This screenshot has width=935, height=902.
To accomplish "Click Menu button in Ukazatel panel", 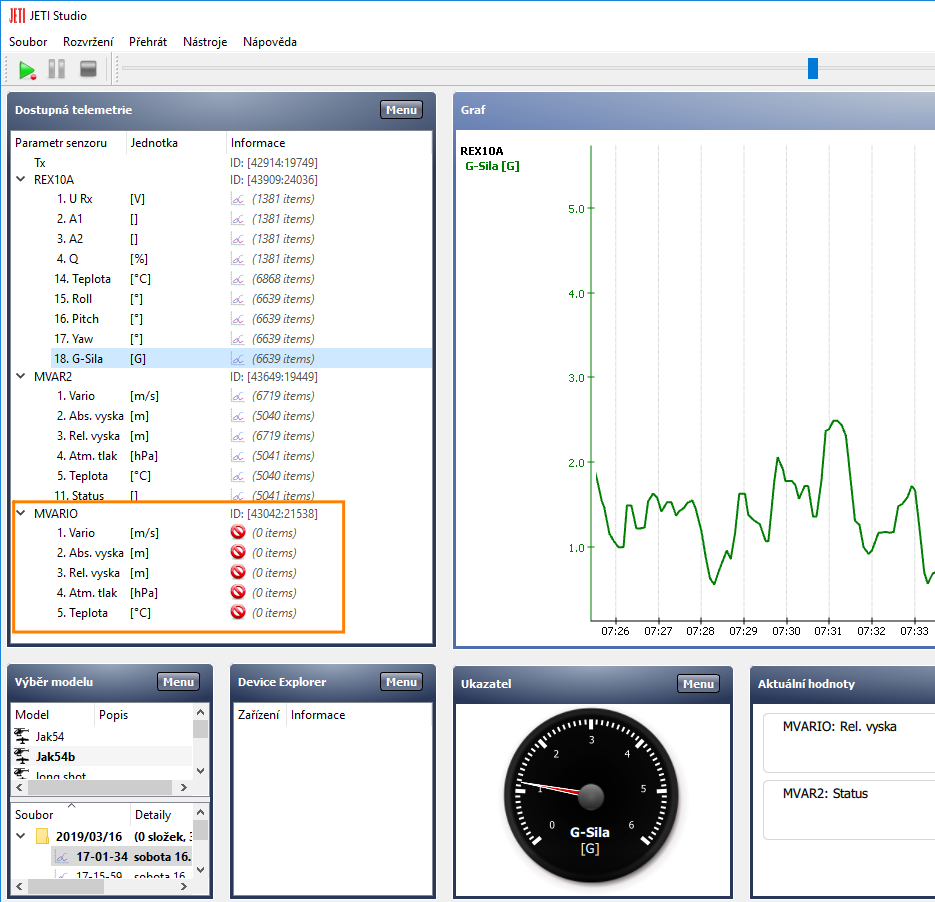I will [698, 684].
